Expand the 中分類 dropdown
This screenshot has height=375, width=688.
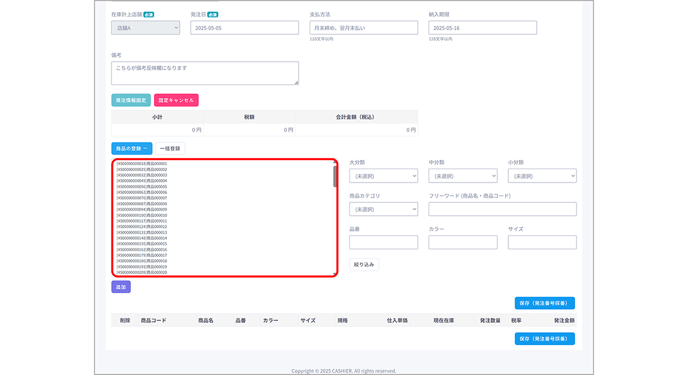point(463,176)
